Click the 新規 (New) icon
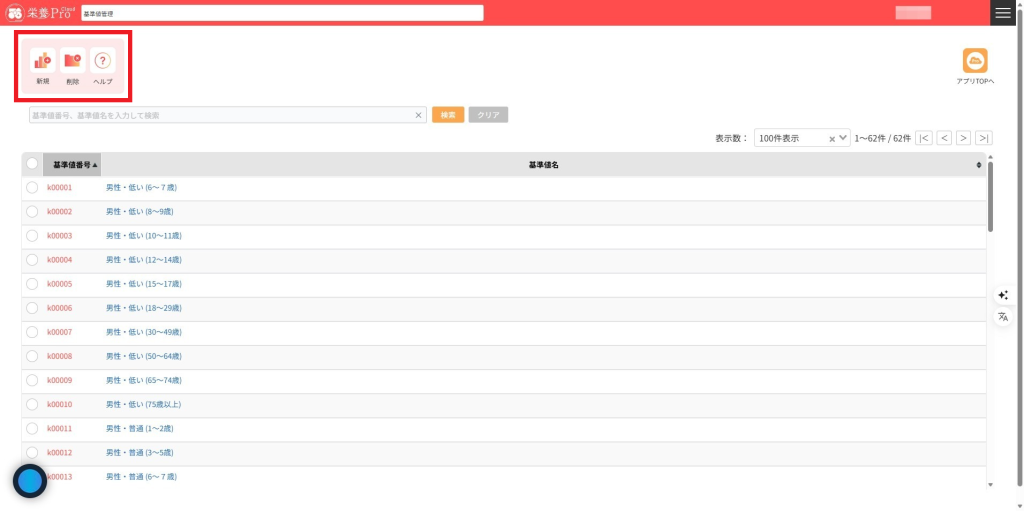 pyautogui.click(x=42, y=62)
